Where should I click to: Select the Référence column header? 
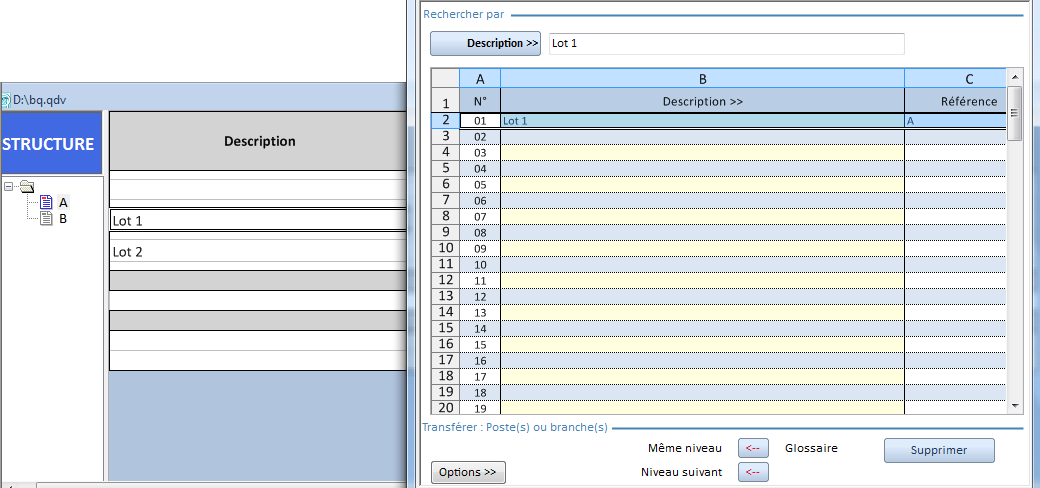[x=968, y=101]
